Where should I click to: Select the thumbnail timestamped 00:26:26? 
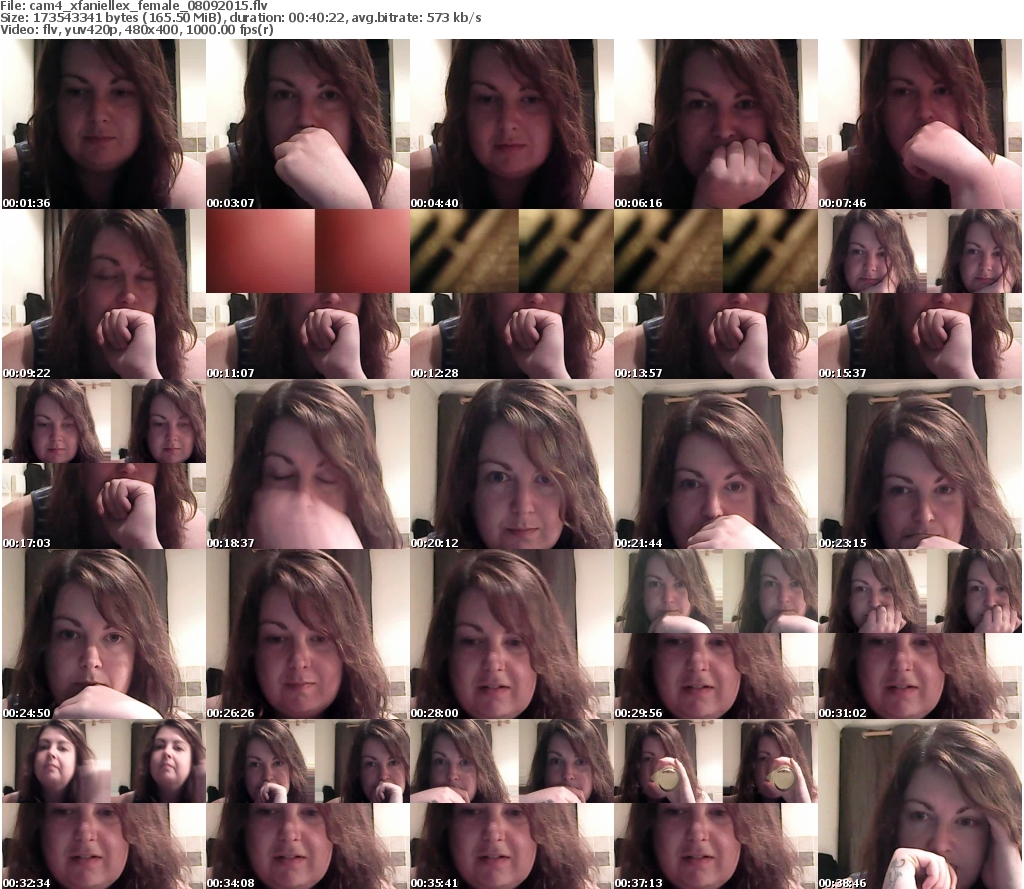(308, 634)
